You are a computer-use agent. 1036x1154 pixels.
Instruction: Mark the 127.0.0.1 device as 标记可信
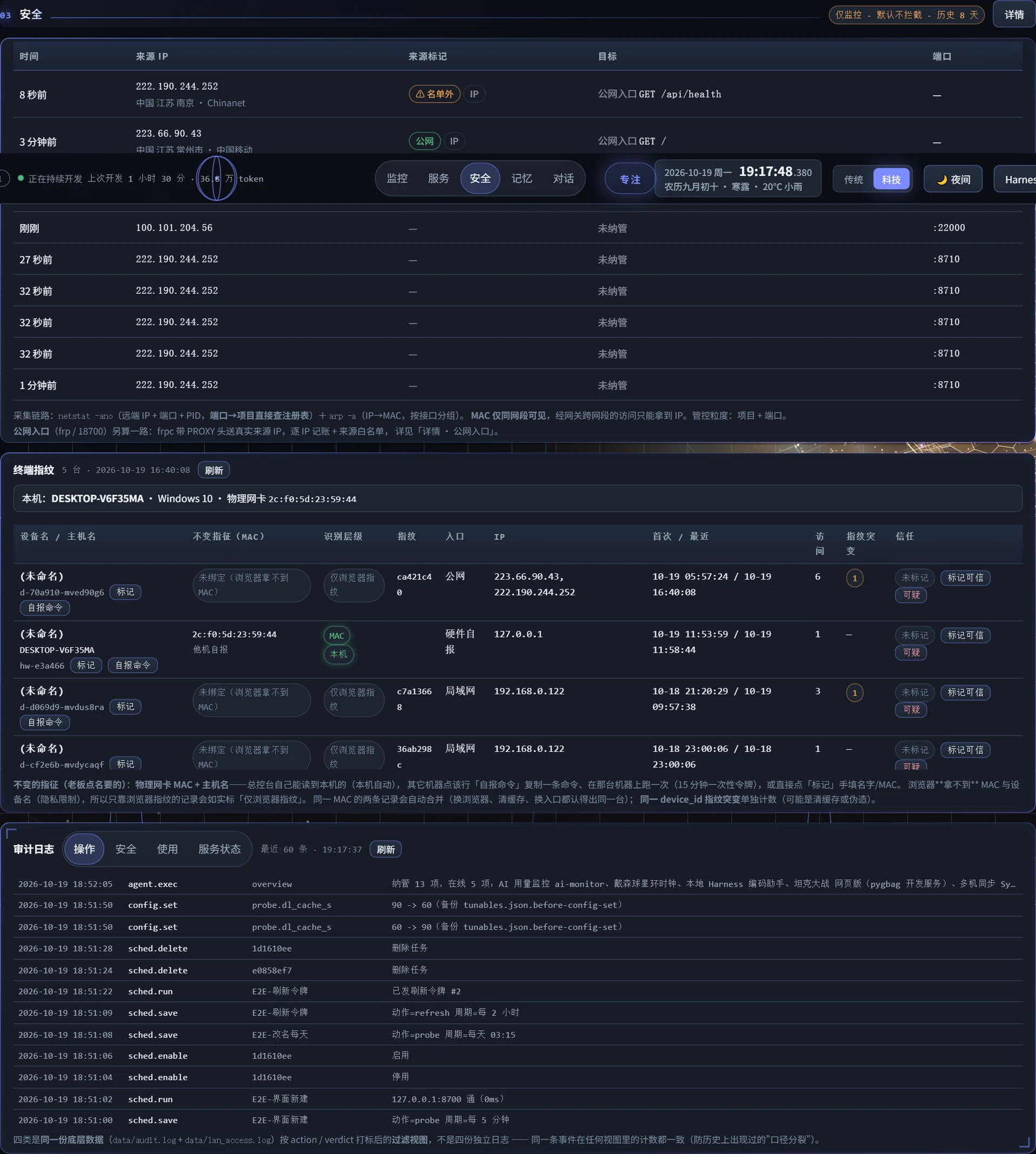click(x=965, y=635)
